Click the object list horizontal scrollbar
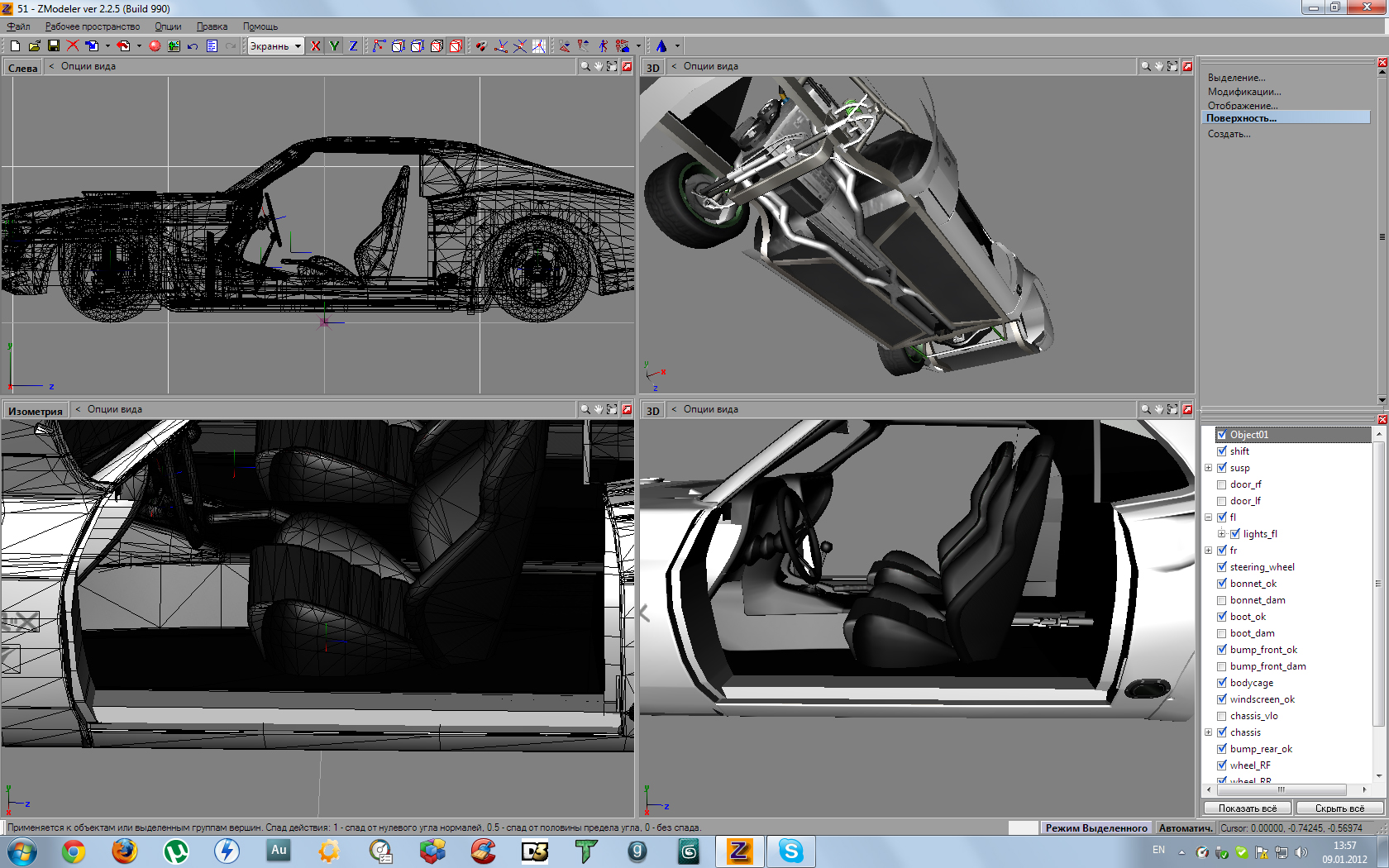The image size is (1389, 868). (1282, 789)
